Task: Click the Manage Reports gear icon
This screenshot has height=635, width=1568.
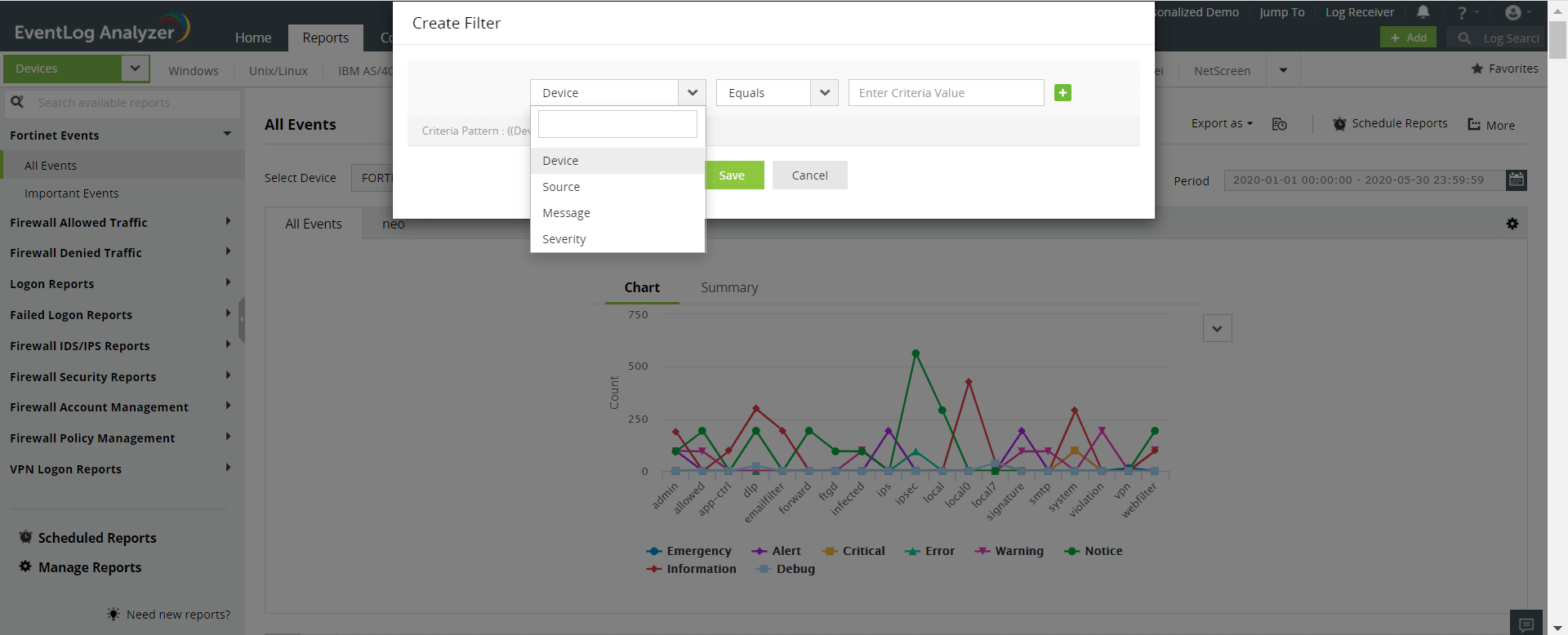Action: [25, 566]
